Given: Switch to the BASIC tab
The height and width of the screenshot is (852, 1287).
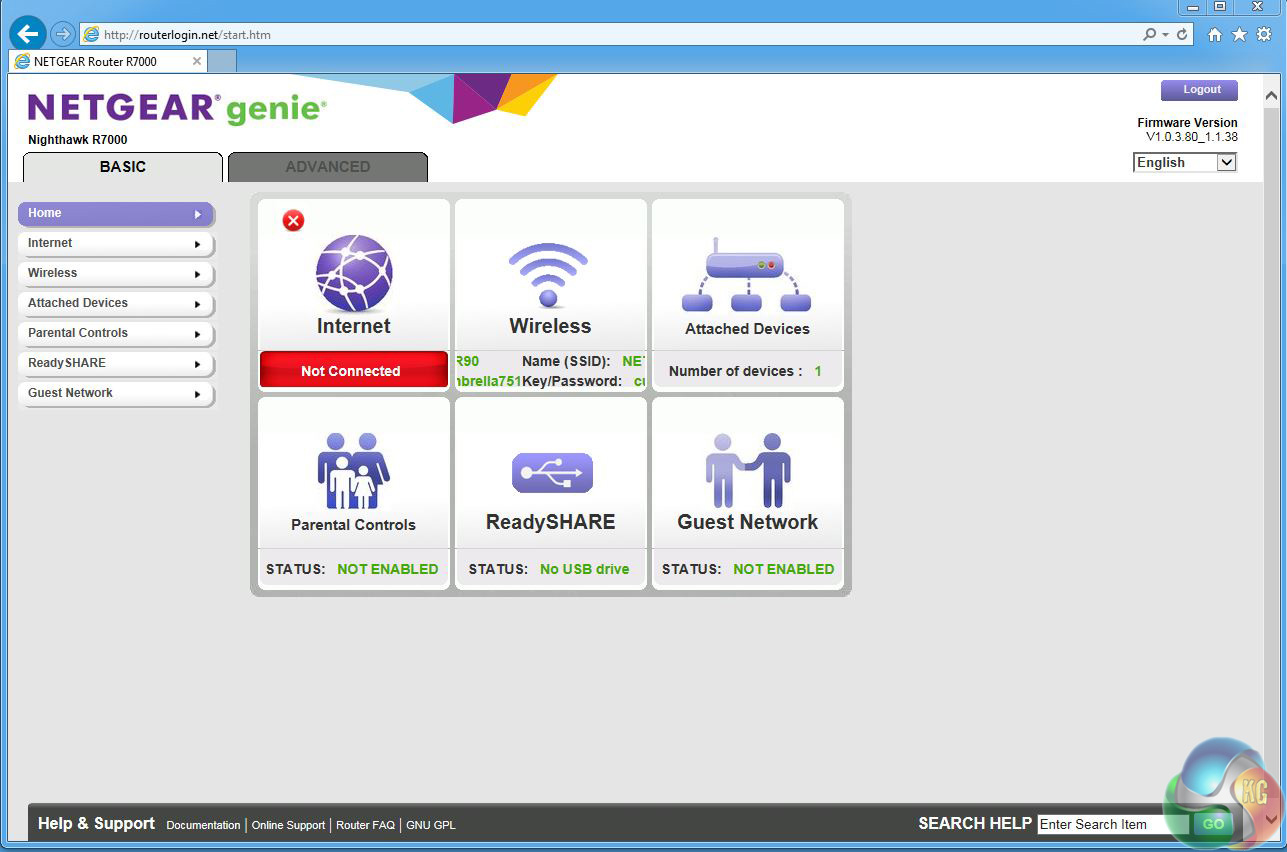Looking at the screenshot, I should (x=123, y=167).
